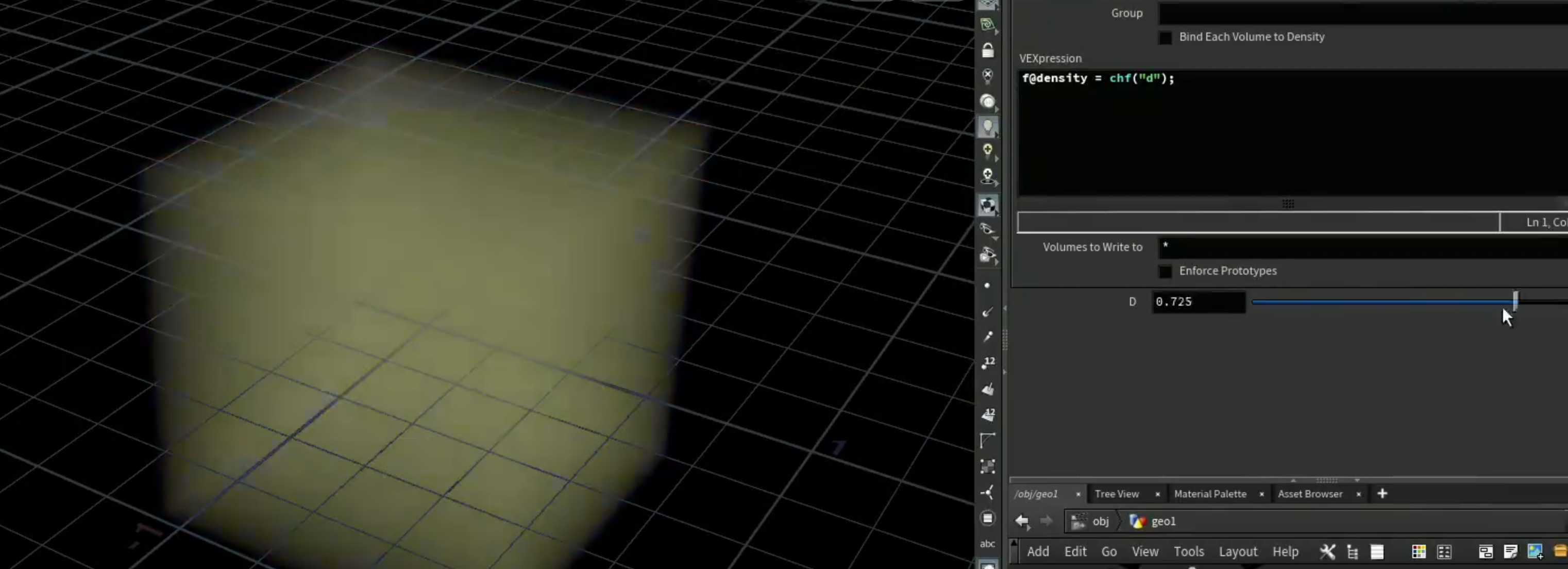Open the Layout menu
The width and height of the screenshot is (1568, 569).
1238,551
